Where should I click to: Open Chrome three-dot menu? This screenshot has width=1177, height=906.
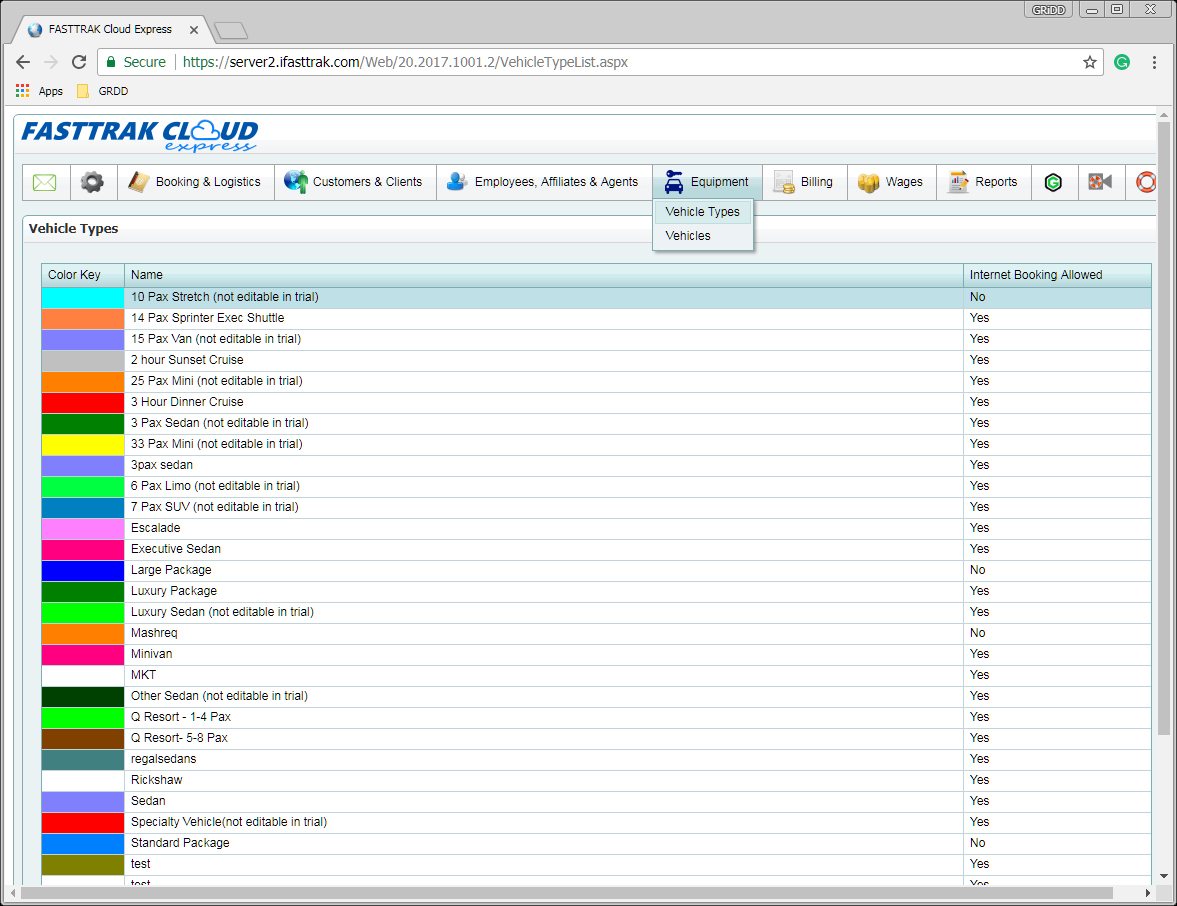[1154, 62]
